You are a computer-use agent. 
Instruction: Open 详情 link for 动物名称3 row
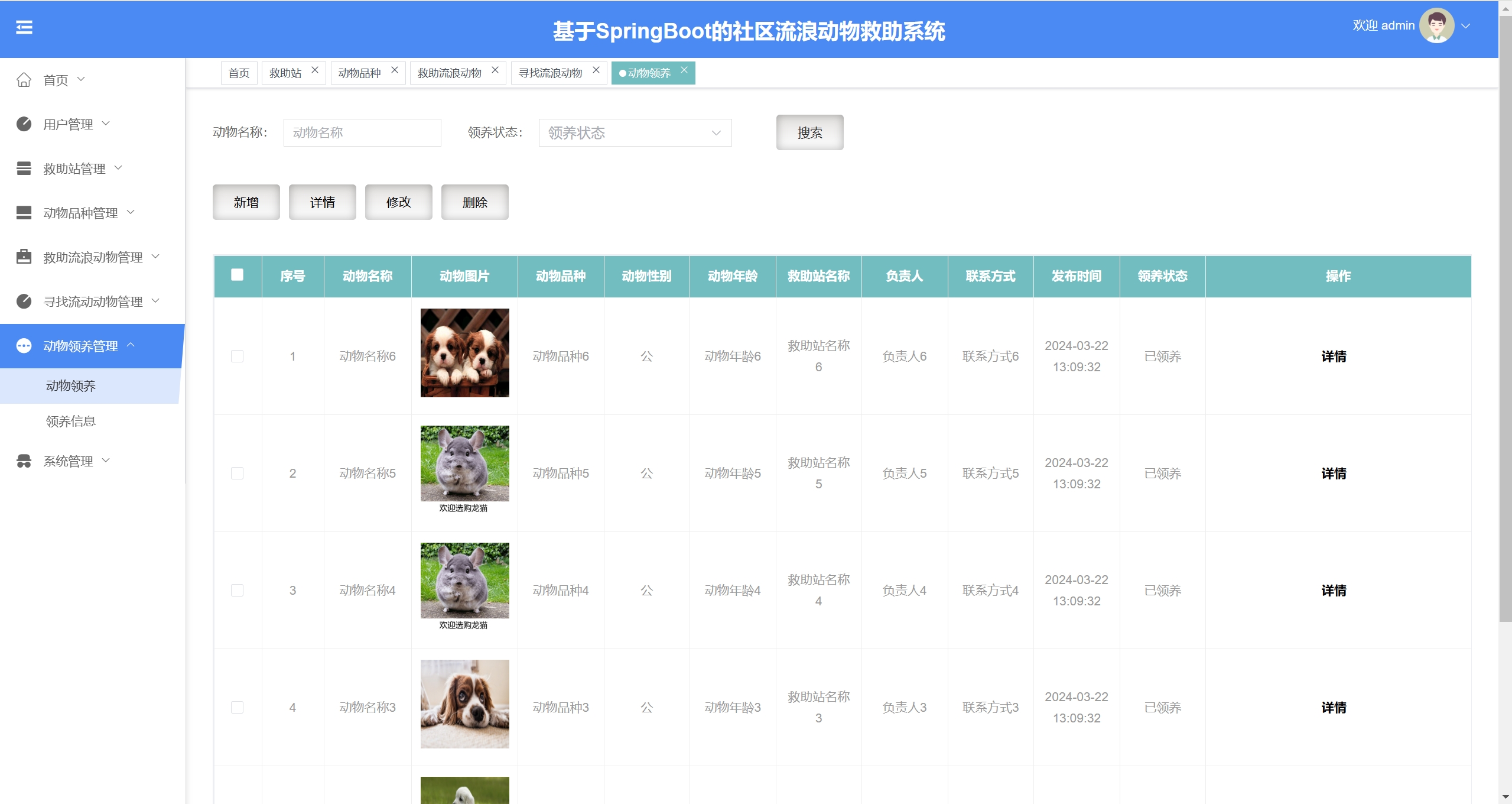click(x=1334, y=708)
